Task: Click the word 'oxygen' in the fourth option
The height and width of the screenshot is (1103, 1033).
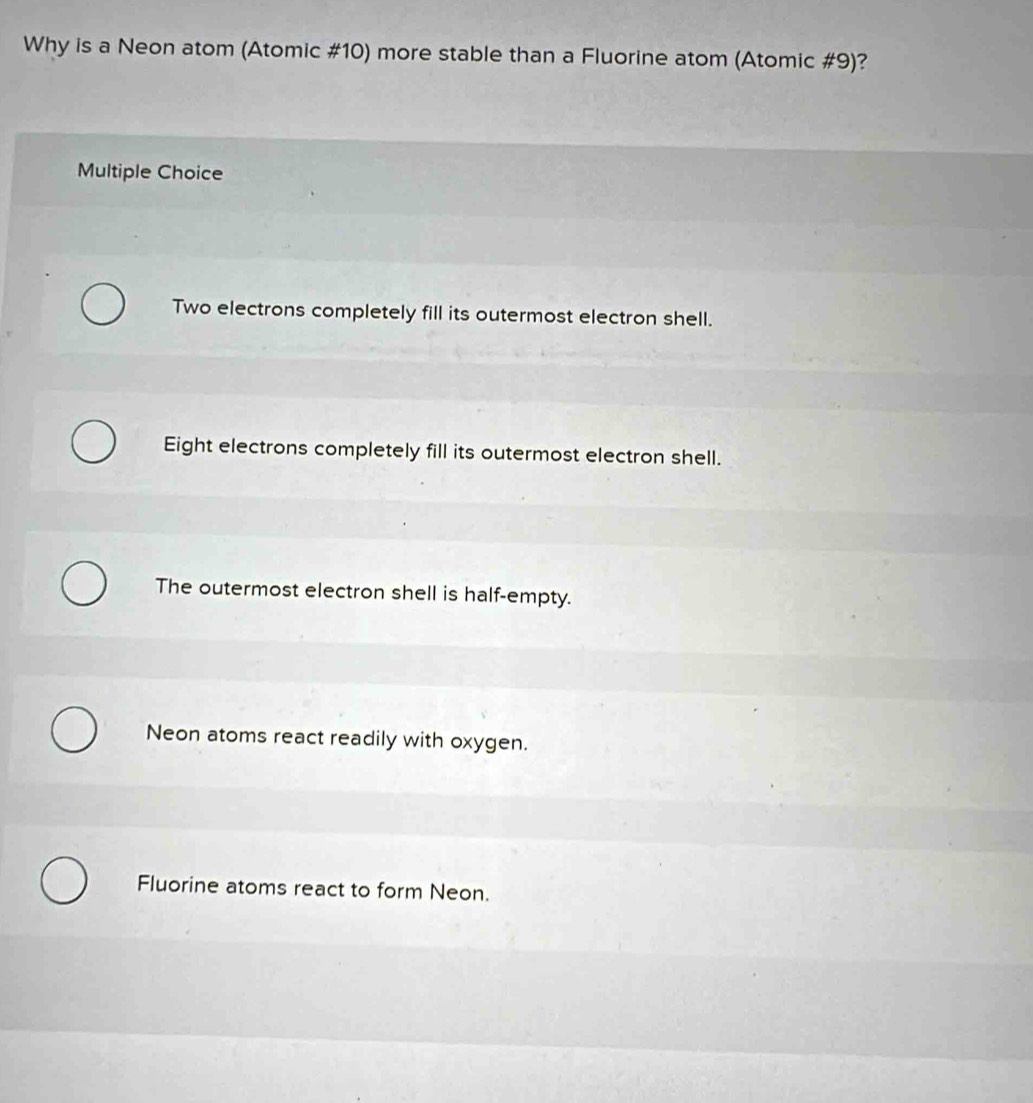Action: click(x=489, y=743)
